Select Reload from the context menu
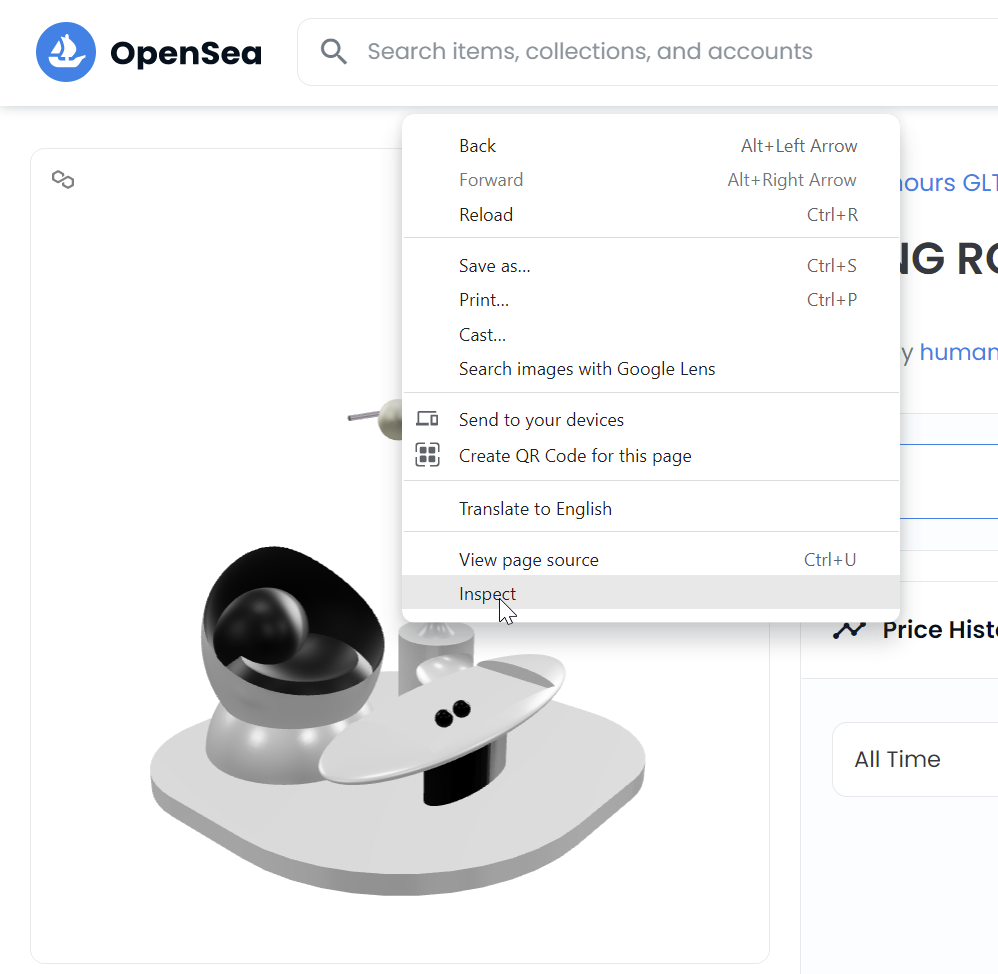 click(x=650, y=215)
